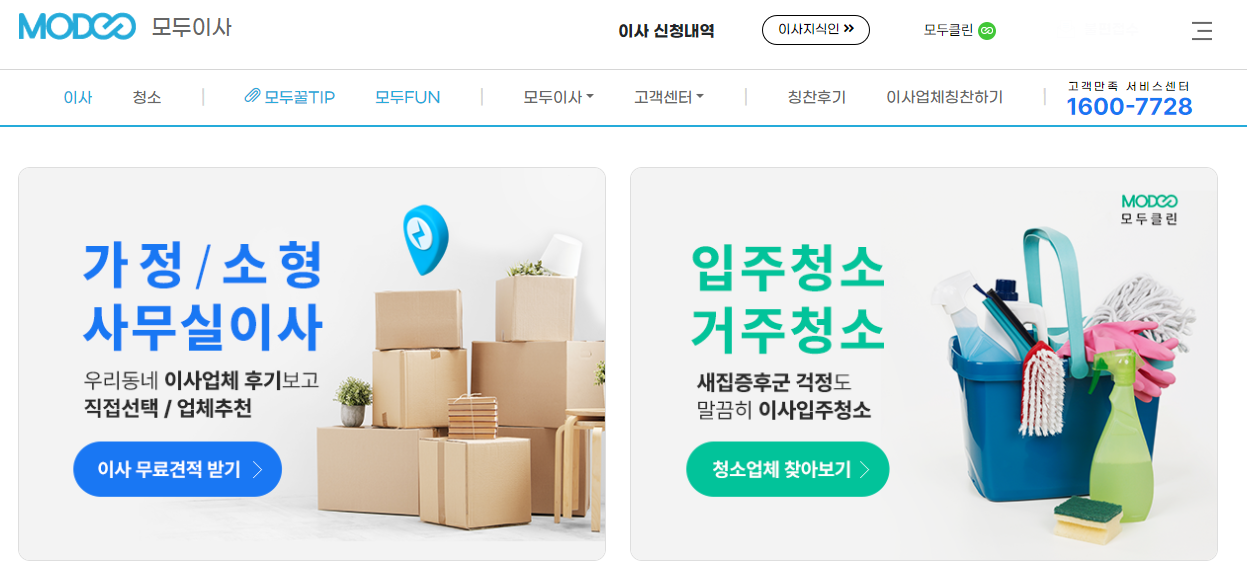Go to 칭찬후기 page

point(817,97)
